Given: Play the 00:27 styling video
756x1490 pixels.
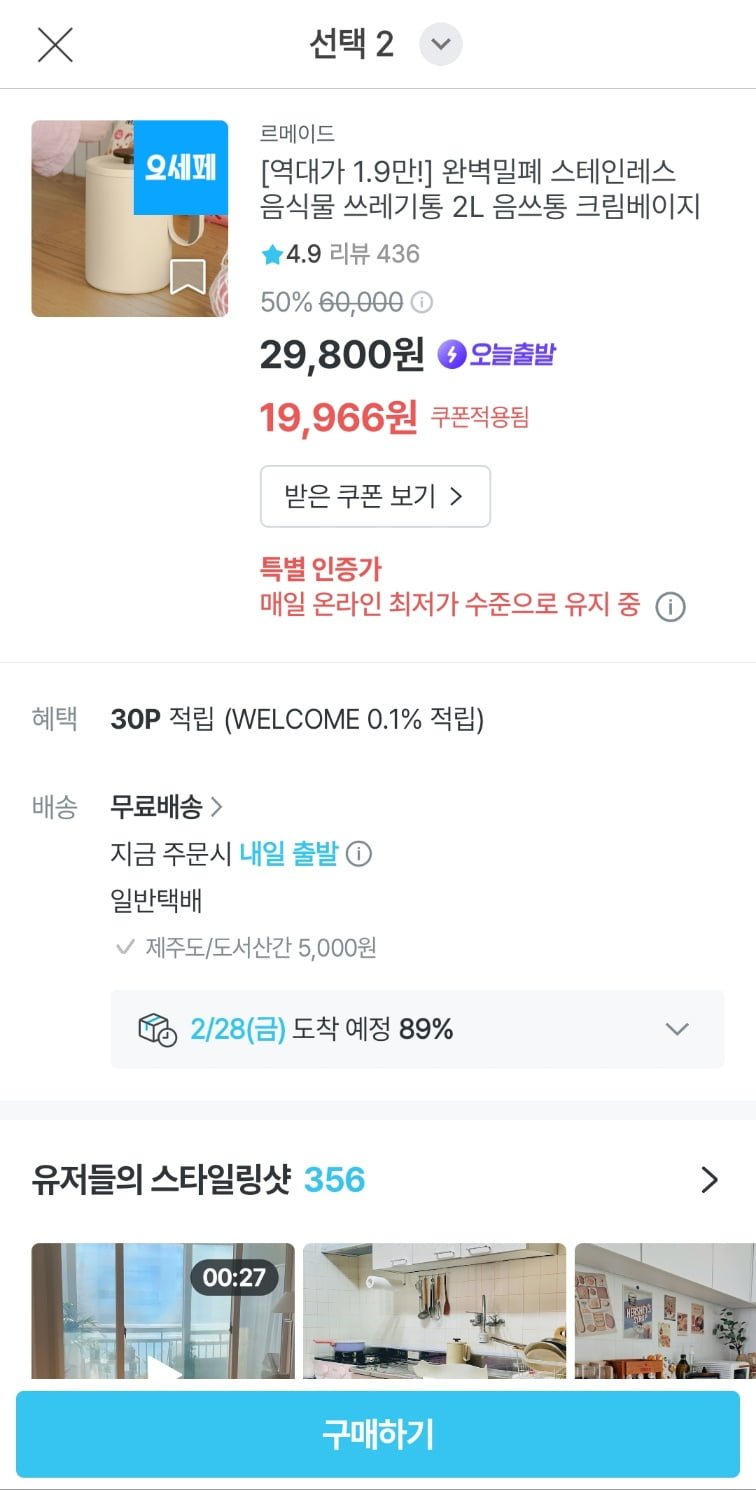Looking at the screenshot, I should point(163,1312).
